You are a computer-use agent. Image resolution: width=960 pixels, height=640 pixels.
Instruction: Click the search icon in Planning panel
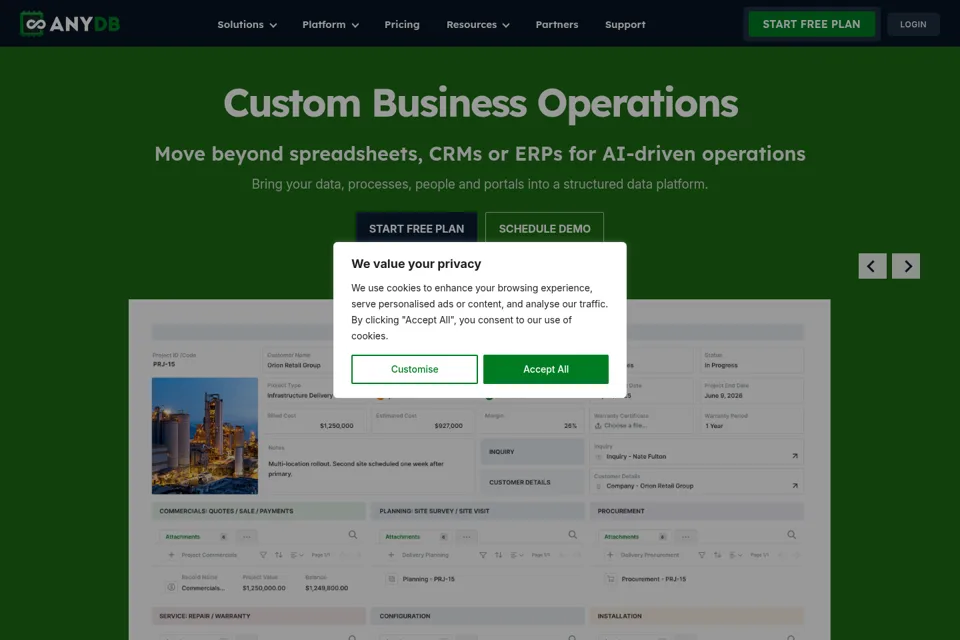click(572, 535)
